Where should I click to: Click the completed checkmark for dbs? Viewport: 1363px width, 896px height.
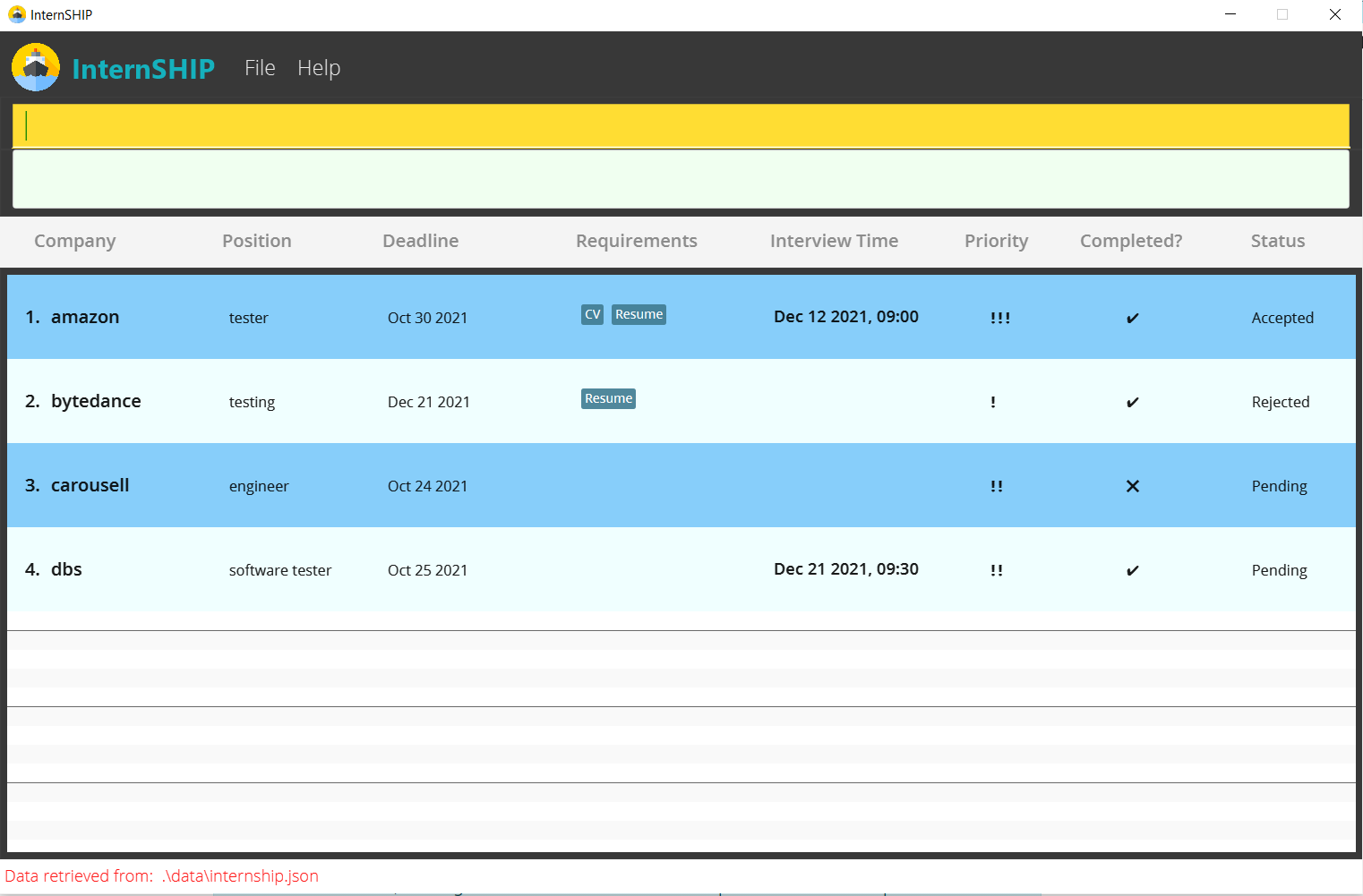(x=1133, y=570)
